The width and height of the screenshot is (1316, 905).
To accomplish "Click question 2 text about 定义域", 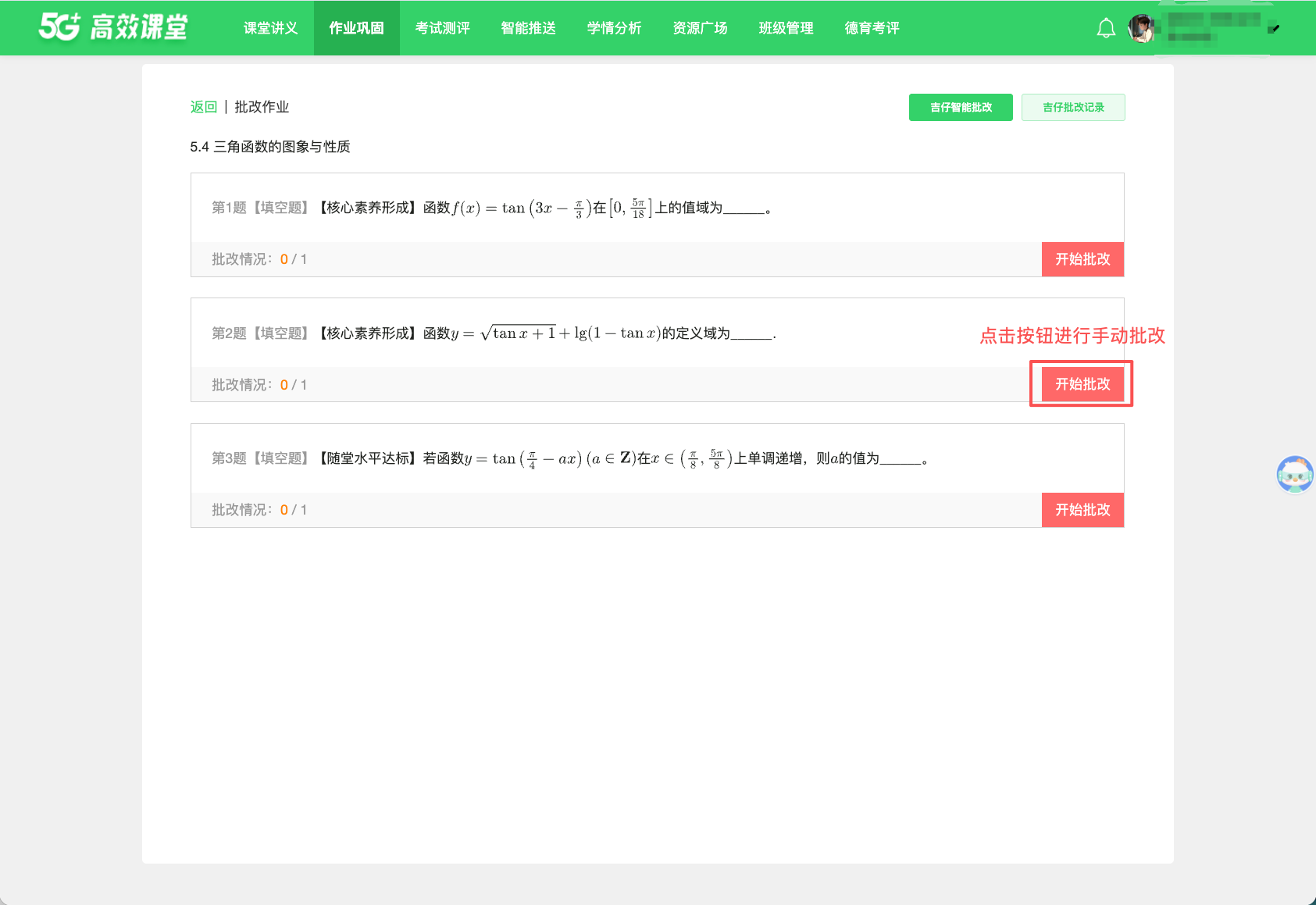I will tap(494, 333).
